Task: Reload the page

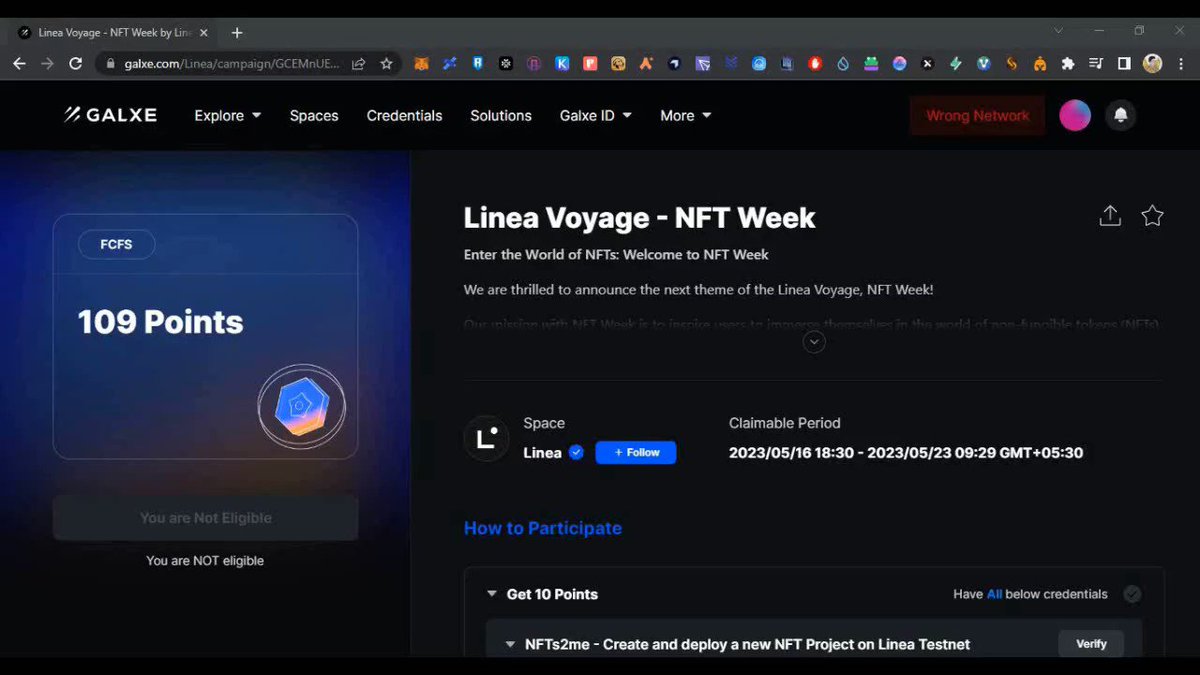Action: [75, 63]
